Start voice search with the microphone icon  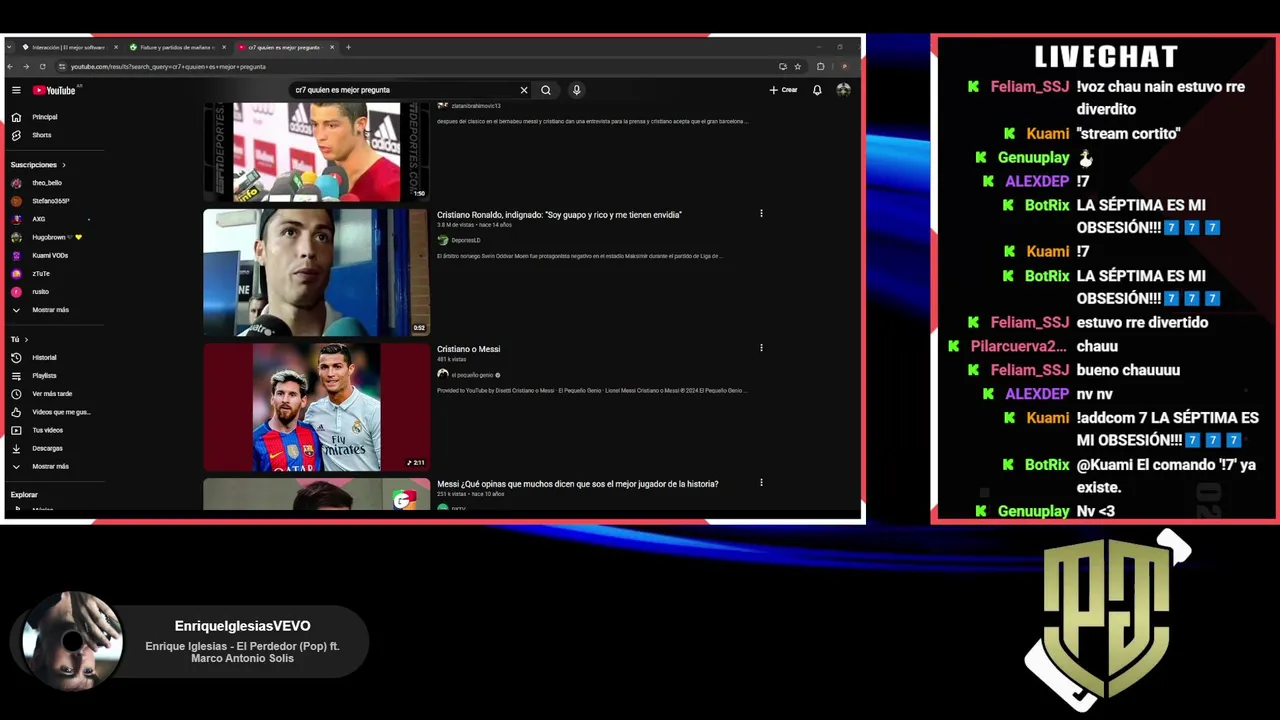click(576, 90)
